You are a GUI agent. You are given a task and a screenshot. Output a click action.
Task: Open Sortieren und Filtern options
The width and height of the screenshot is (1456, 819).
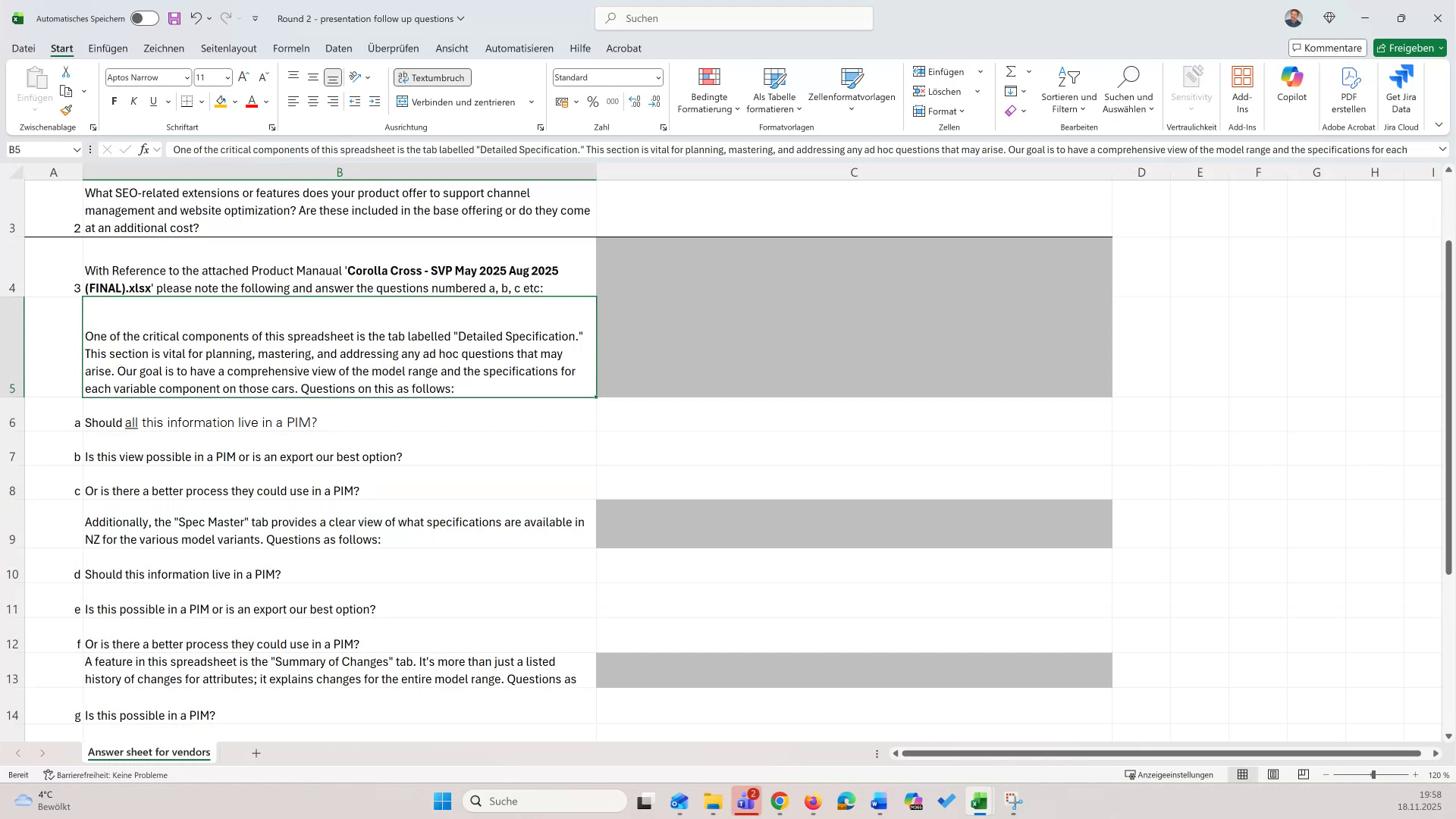pos(1068,89)
